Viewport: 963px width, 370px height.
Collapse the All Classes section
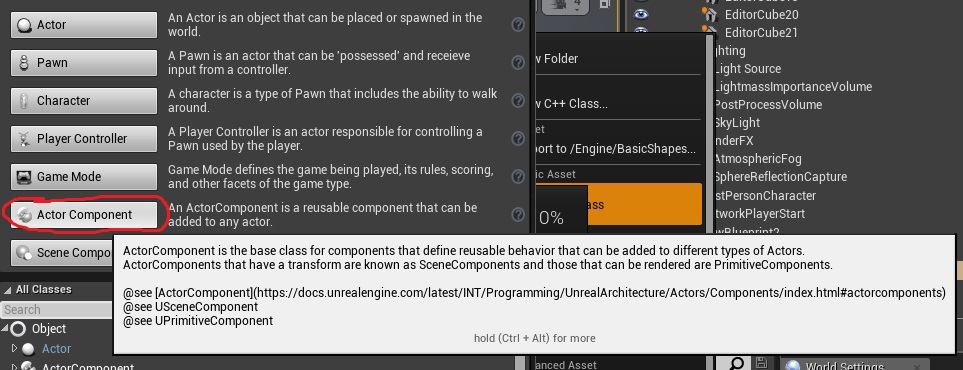click(7, 289)
